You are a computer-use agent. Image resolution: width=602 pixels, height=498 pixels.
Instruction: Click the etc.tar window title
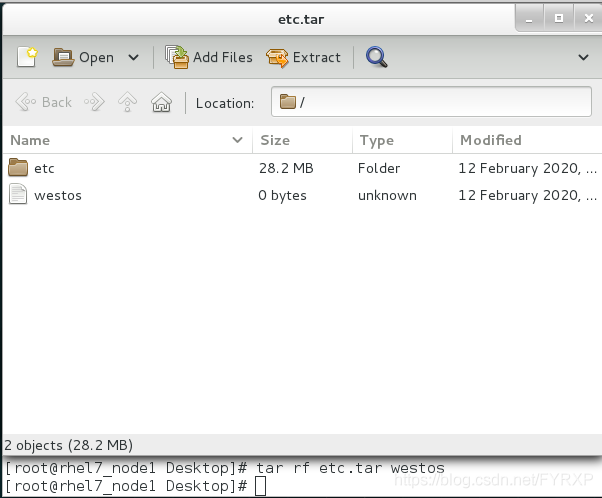pyautogui.click(x=301, y=19)
